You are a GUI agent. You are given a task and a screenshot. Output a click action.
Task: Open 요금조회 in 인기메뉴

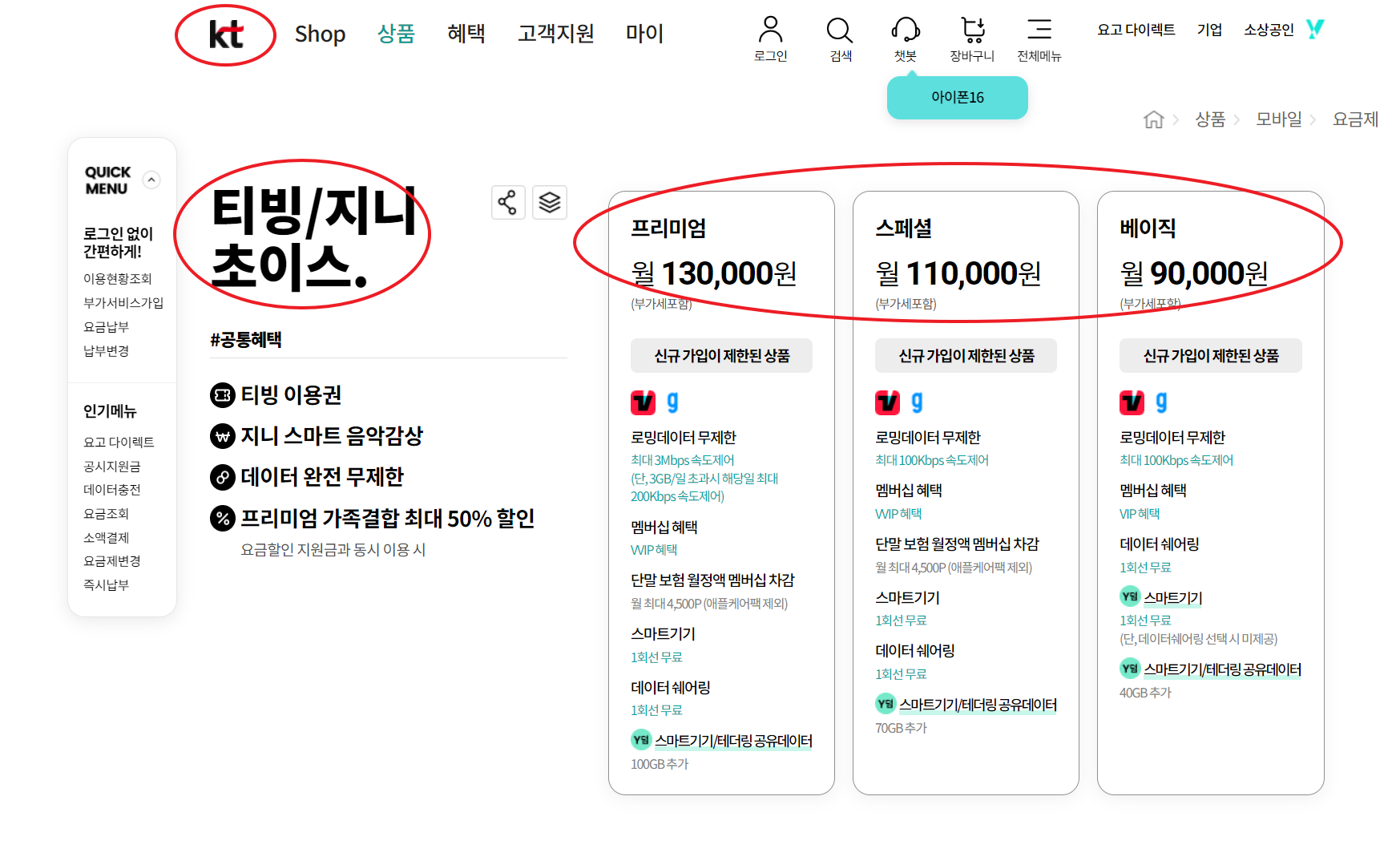106,514
